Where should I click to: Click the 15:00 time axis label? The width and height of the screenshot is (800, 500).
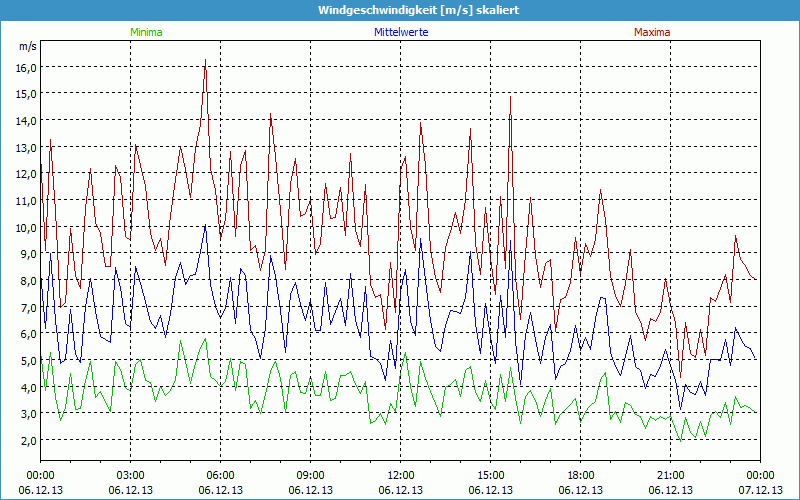[x=491, y=476]
